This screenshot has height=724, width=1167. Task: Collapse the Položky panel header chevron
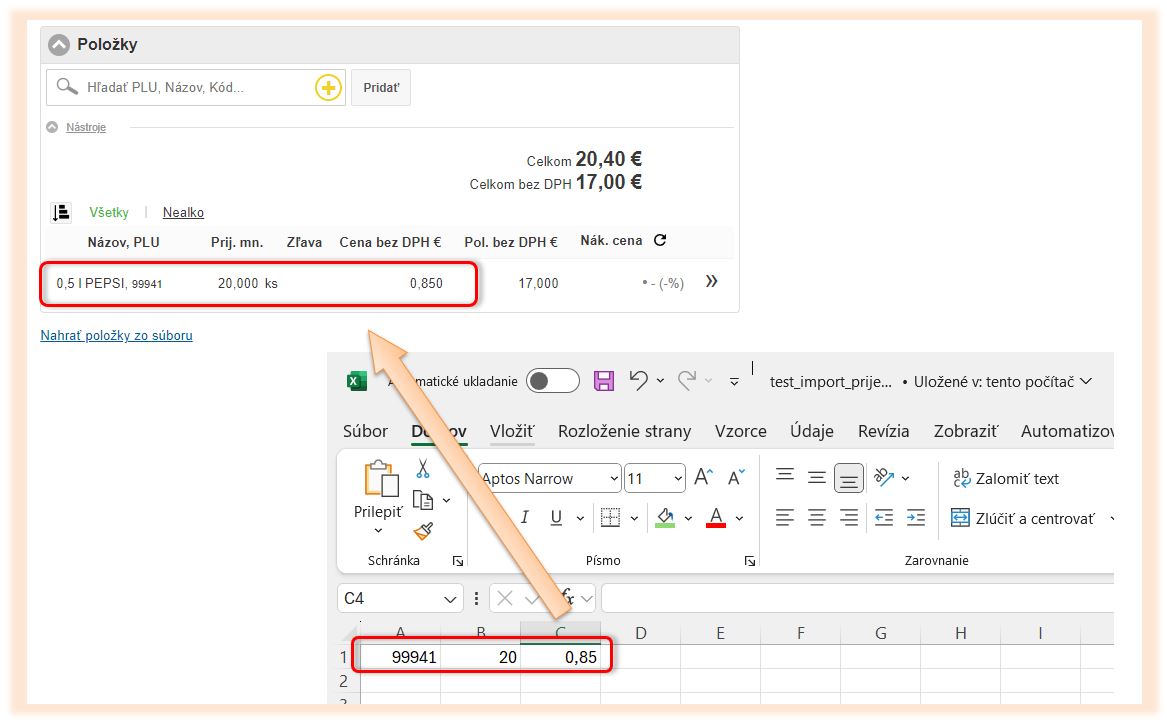(59, 45)
